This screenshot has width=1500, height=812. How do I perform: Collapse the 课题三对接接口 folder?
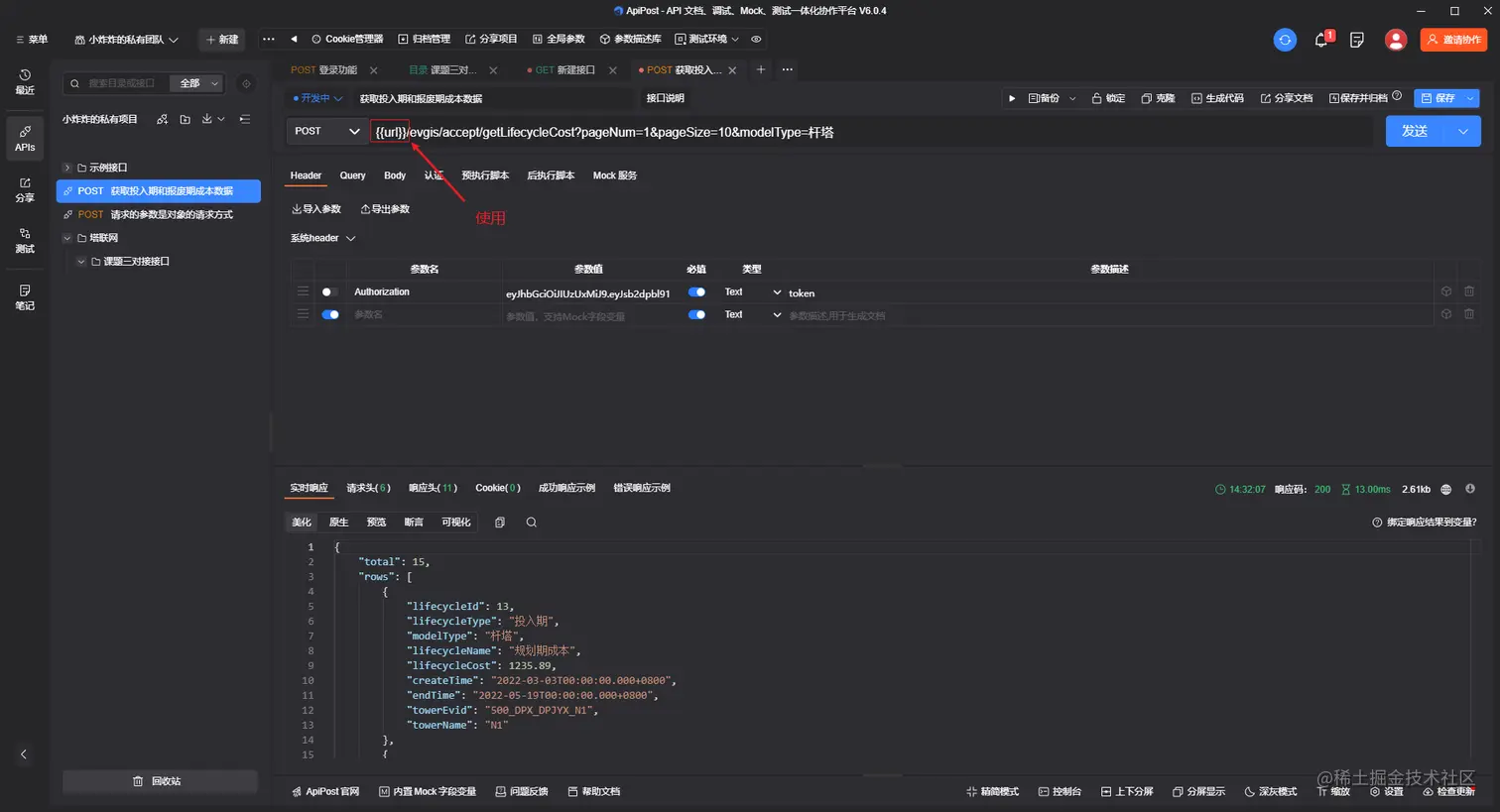(81, 262)
